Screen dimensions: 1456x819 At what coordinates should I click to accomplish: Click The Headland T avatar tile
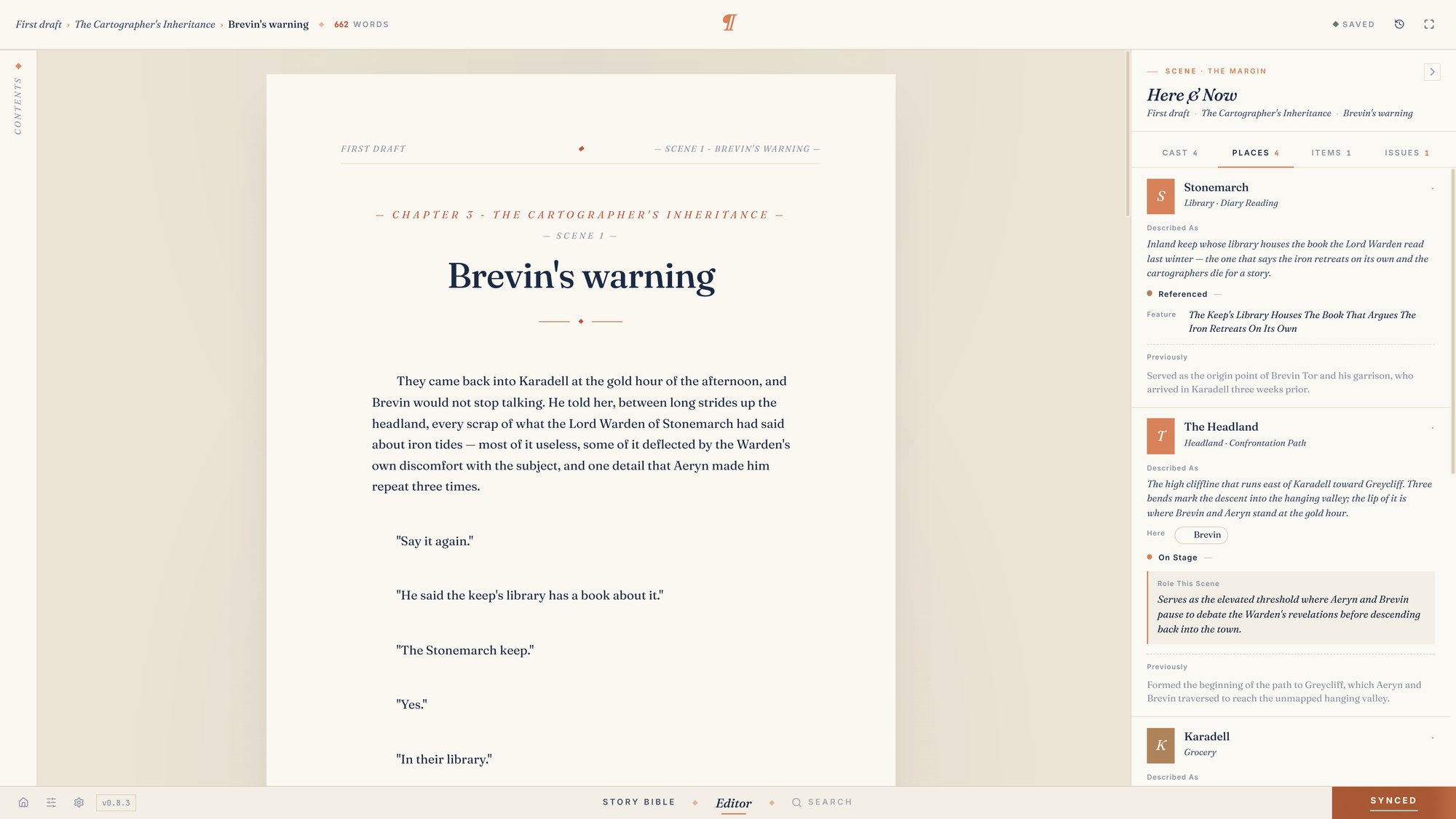[x=1160, y=436]
